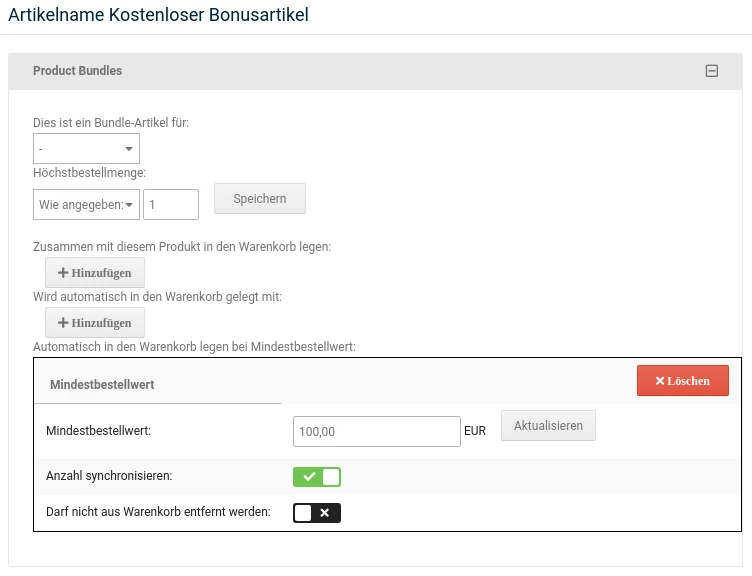Click the X mark on the black toggle
Image resolution: width=752 pixels, height=576 pixels.
click(325, 513)
